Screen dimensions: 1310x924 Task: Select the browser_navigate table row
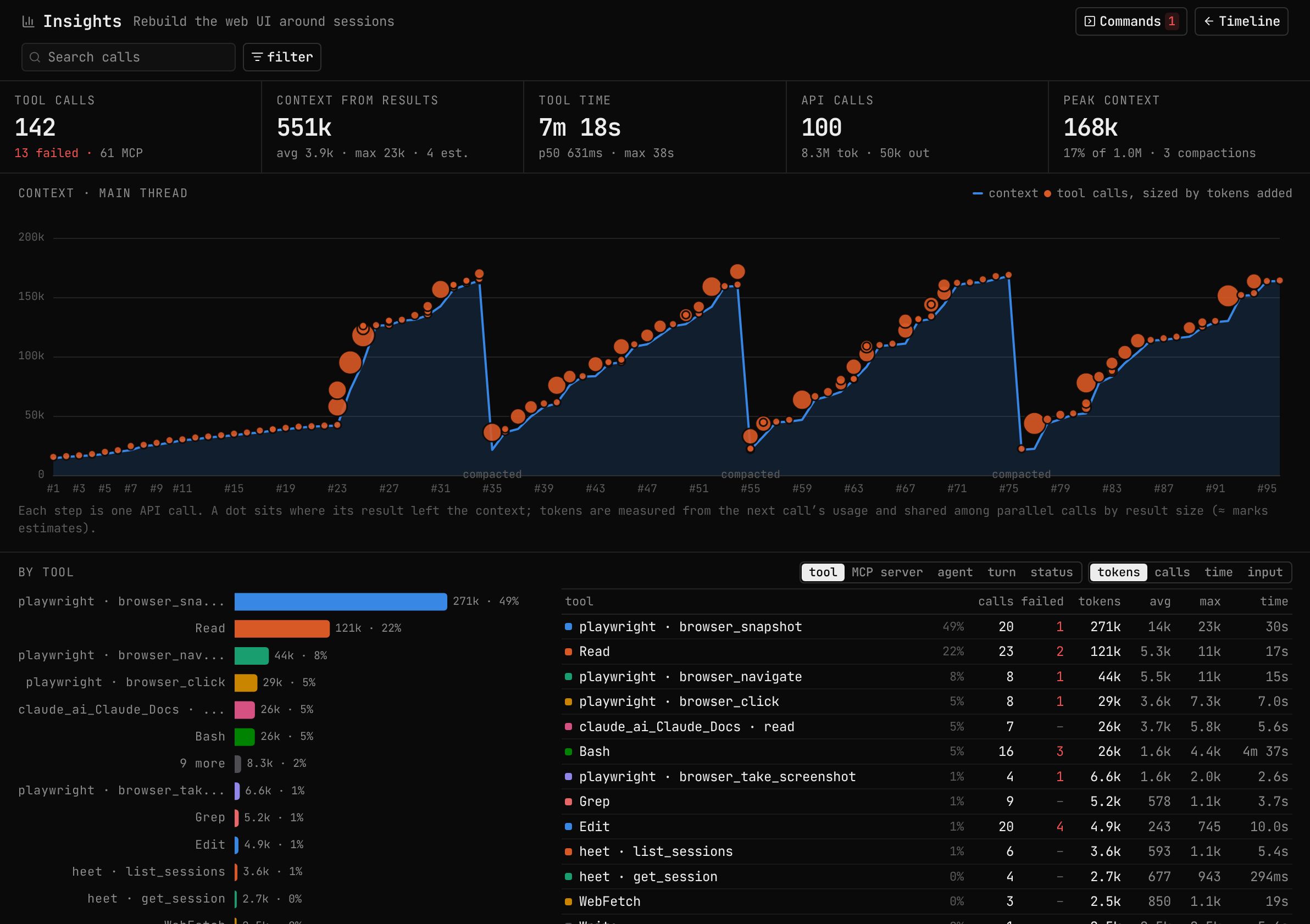tap(926, 676)
